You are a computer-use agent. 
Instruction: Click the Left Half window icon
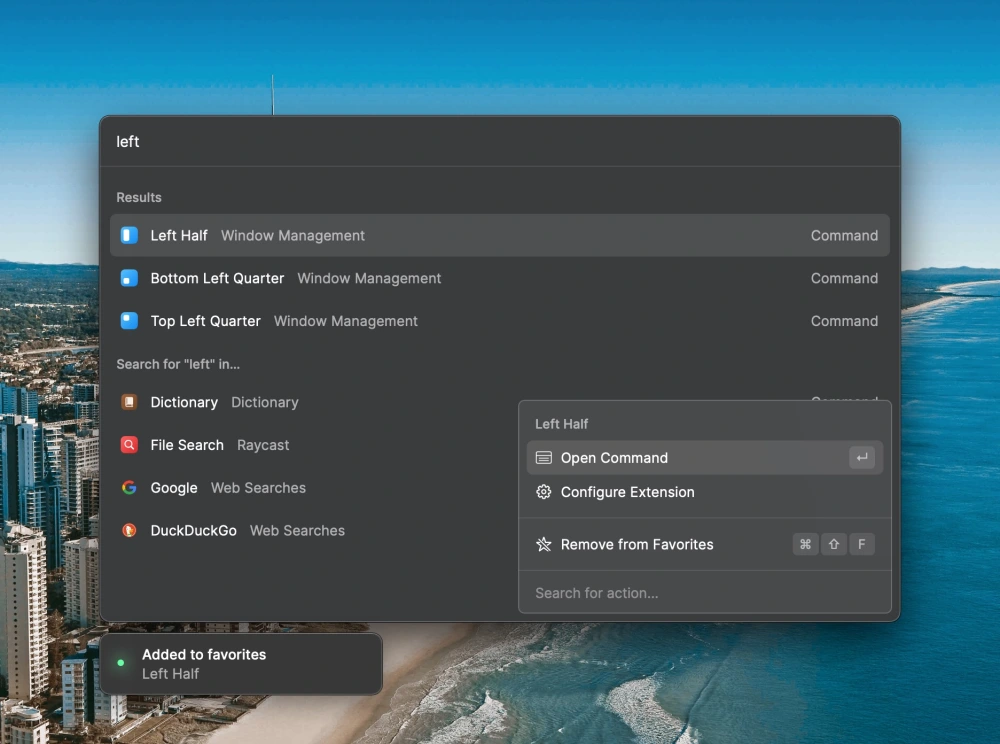tap(129, 235)
